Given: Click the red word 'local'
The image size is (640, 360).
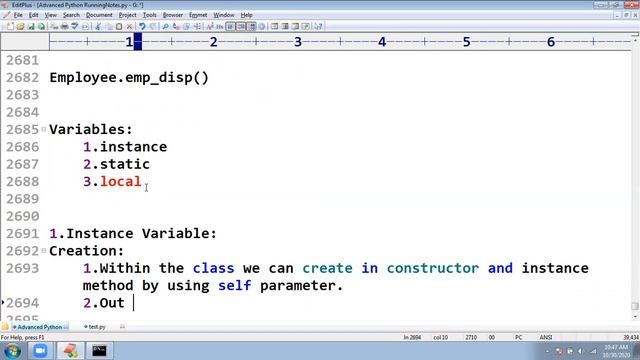Looking at the screenshot, I should (120, 181).
